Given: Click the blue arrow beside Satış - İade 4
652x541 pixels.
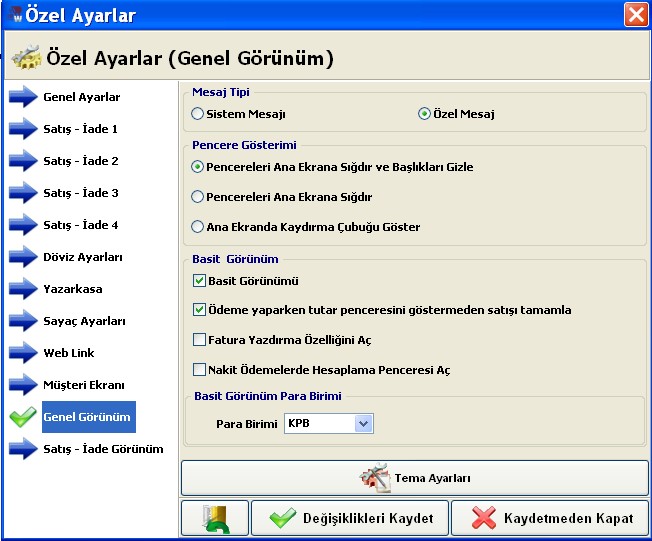Looking at the screenshot, I should (x=23, y=225).
